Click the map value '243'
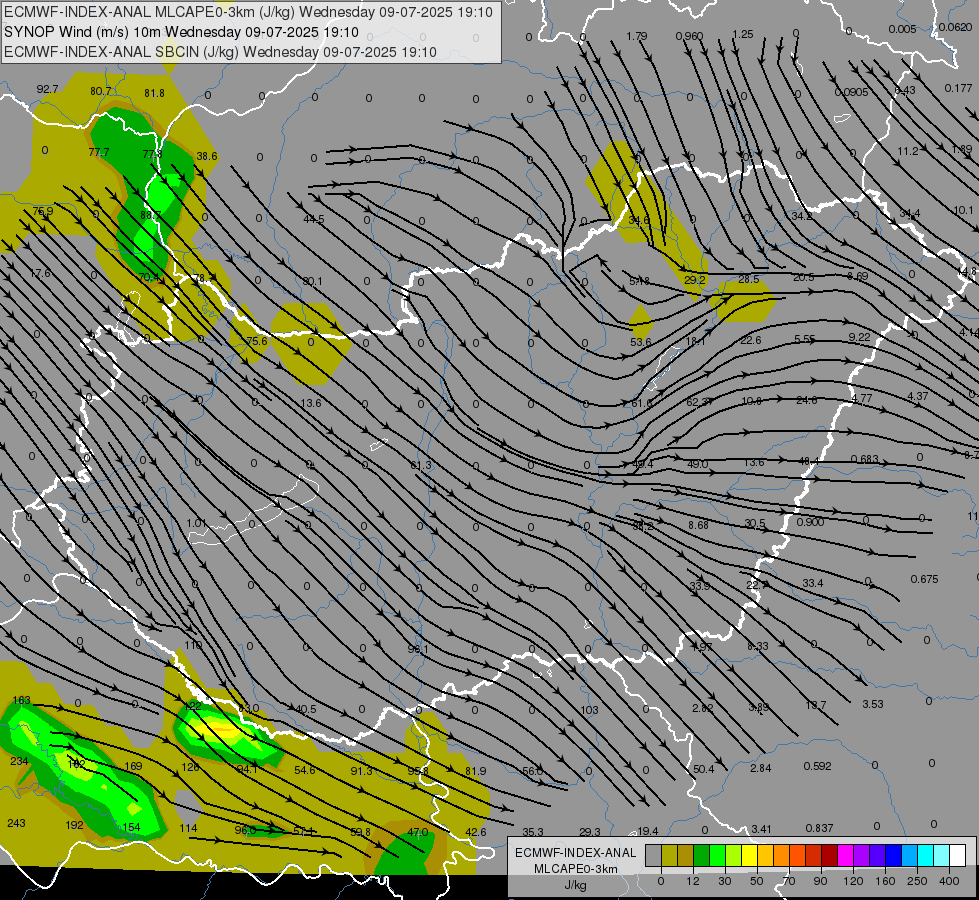The height and width of the screenshot is (900, 979). coord(16,823)
